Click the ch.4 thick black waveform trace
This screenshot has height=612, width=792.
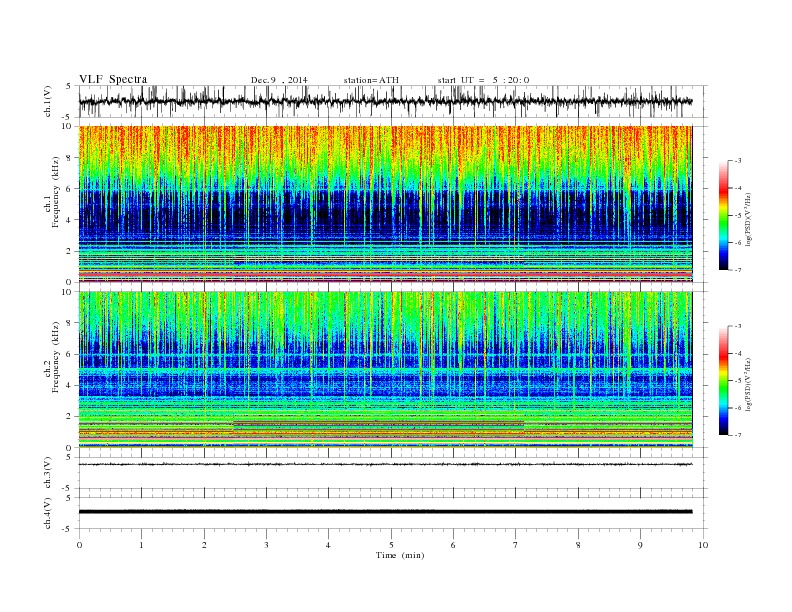pos(385,512)
